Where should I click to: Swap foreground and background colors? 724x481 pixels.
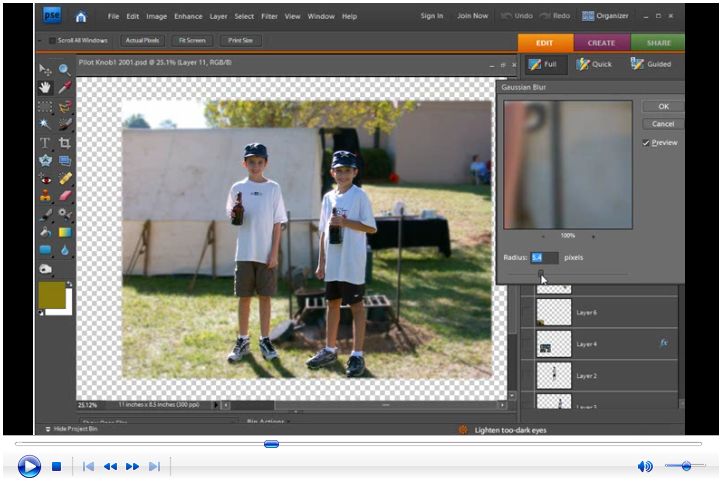[x=69, y=284]
